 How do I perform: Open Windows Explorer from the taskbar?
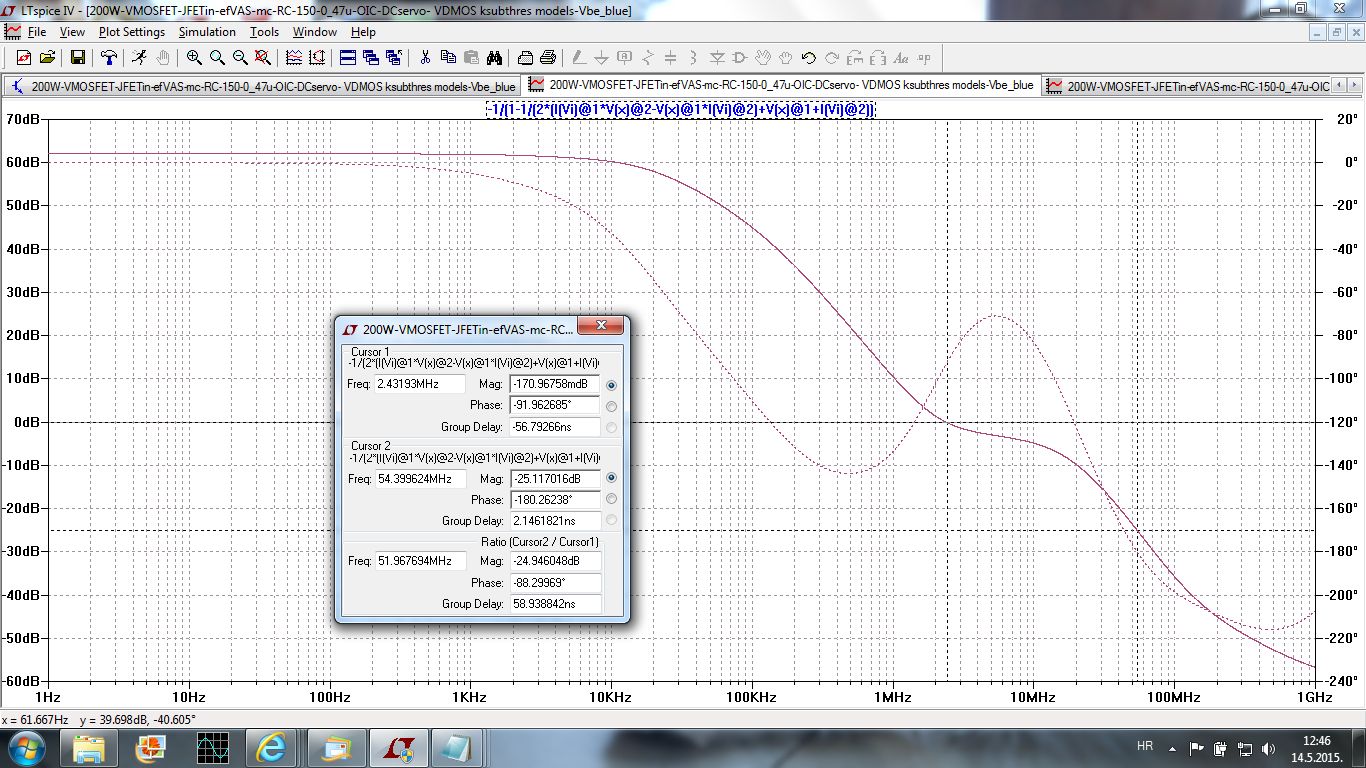(x=88, y=747)
